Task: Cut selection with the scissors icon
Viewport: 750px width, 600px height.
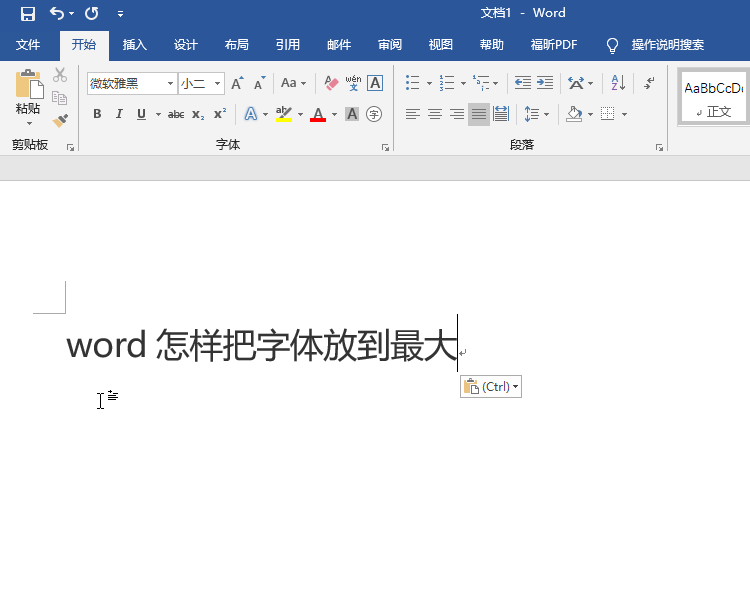Action: pos(60,75)
